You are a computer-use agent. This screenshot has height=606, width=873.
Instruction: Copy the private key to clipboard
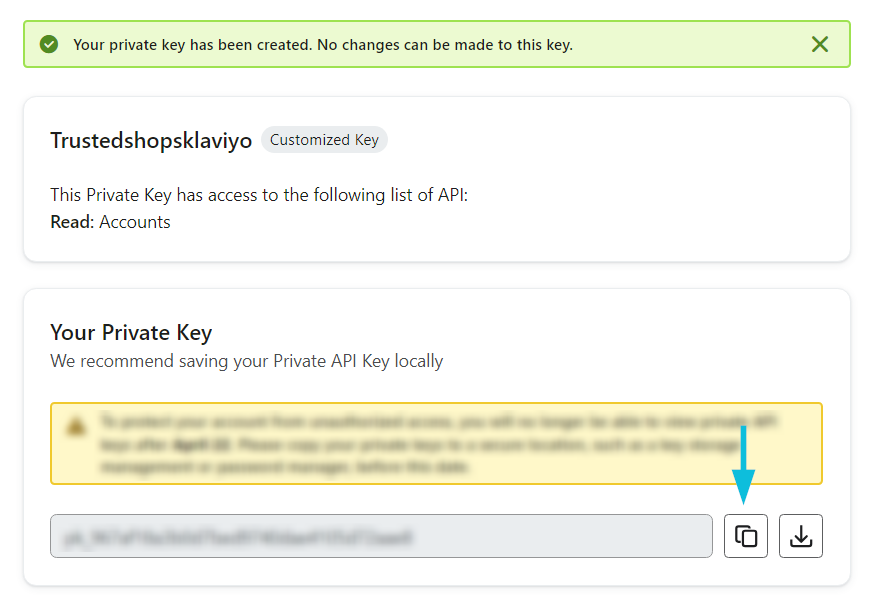pos(746,536)
